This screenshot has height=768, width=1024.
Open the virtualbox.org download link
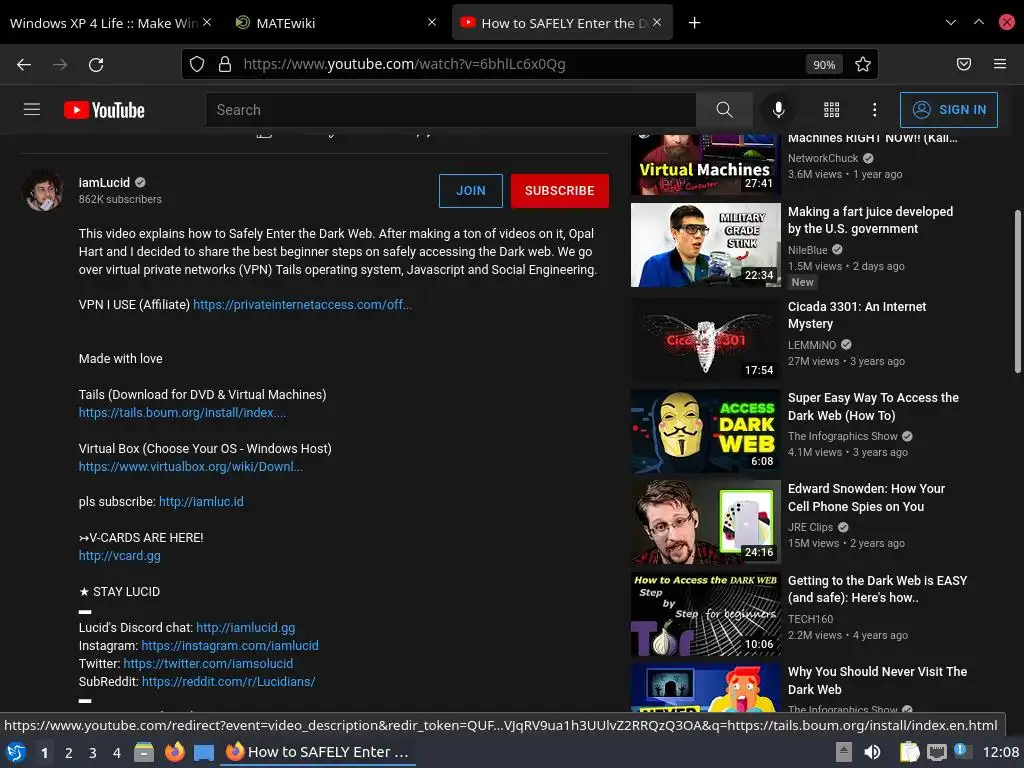pyautogui.click(x=191, y=467)
